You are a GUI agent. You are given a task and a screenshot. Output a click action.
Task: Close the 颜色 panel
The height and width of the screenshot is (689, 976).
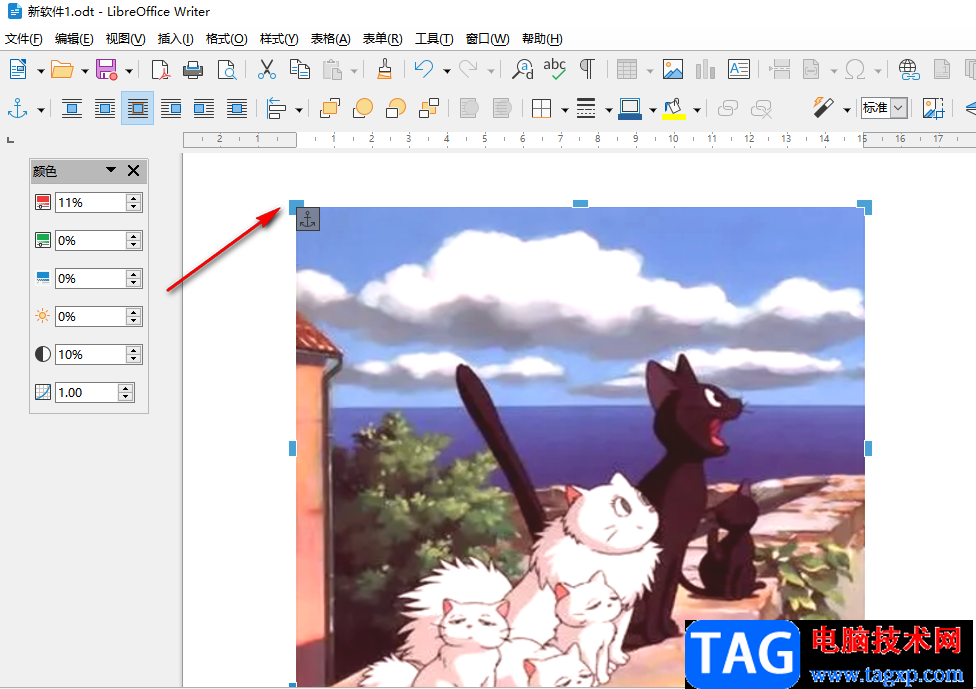[x=133, y=171]
